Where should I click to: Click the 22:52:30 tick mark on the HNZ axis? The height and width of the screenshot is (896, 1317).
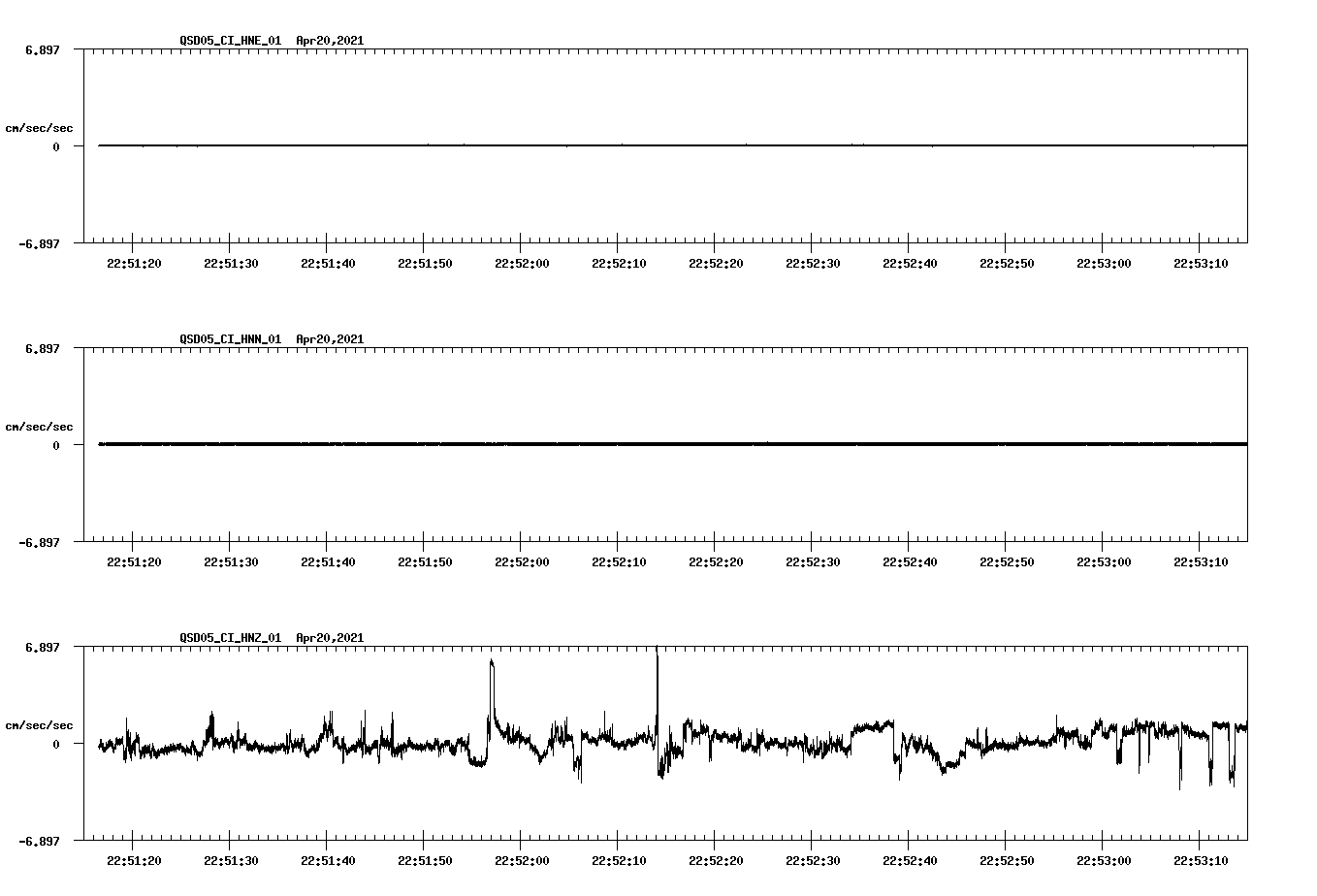[x=813, y=840]
